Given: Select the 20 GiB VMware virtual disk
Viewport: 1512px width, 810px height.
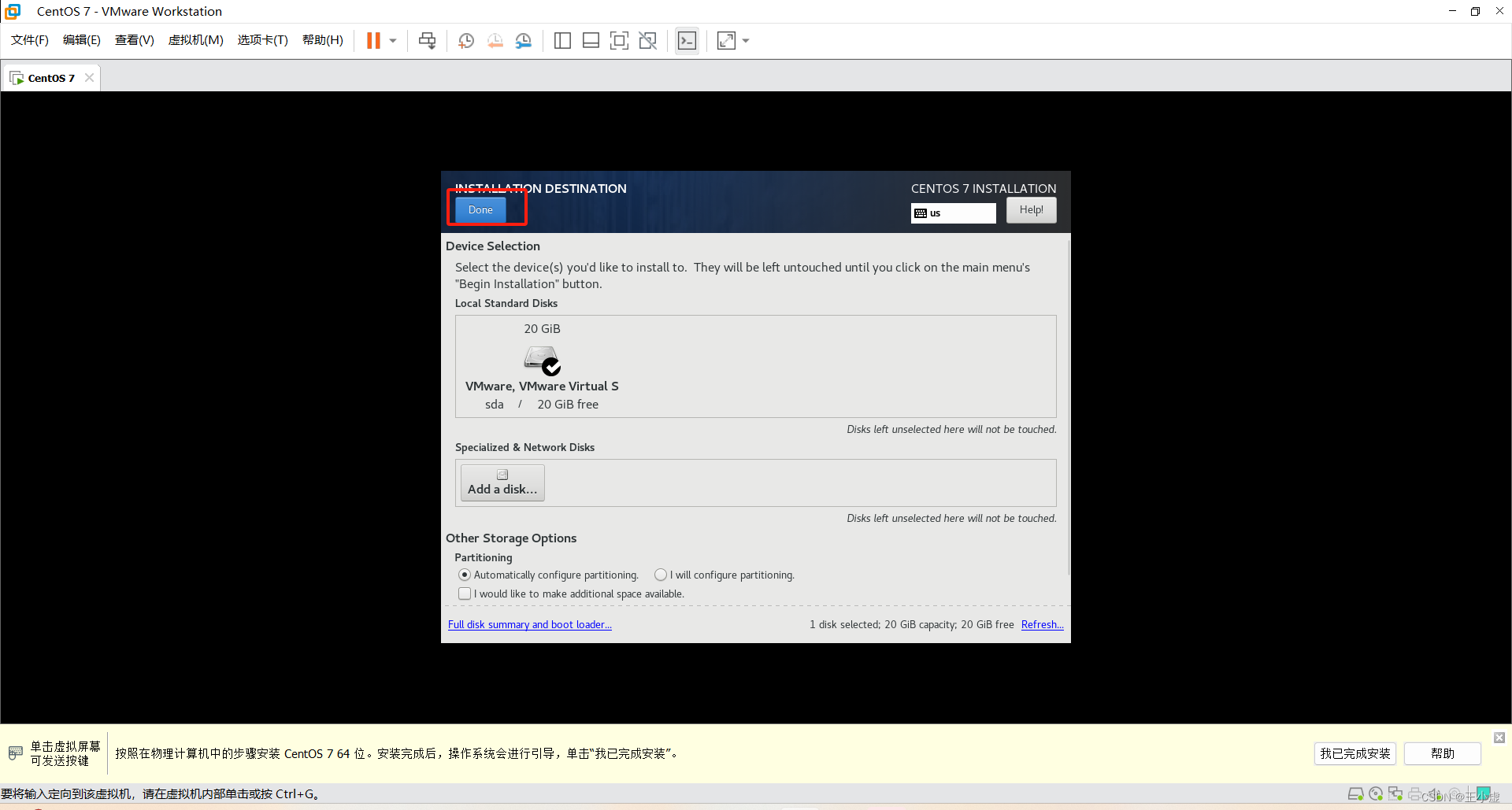Looking at the screenshot, I should coord(542,367).
